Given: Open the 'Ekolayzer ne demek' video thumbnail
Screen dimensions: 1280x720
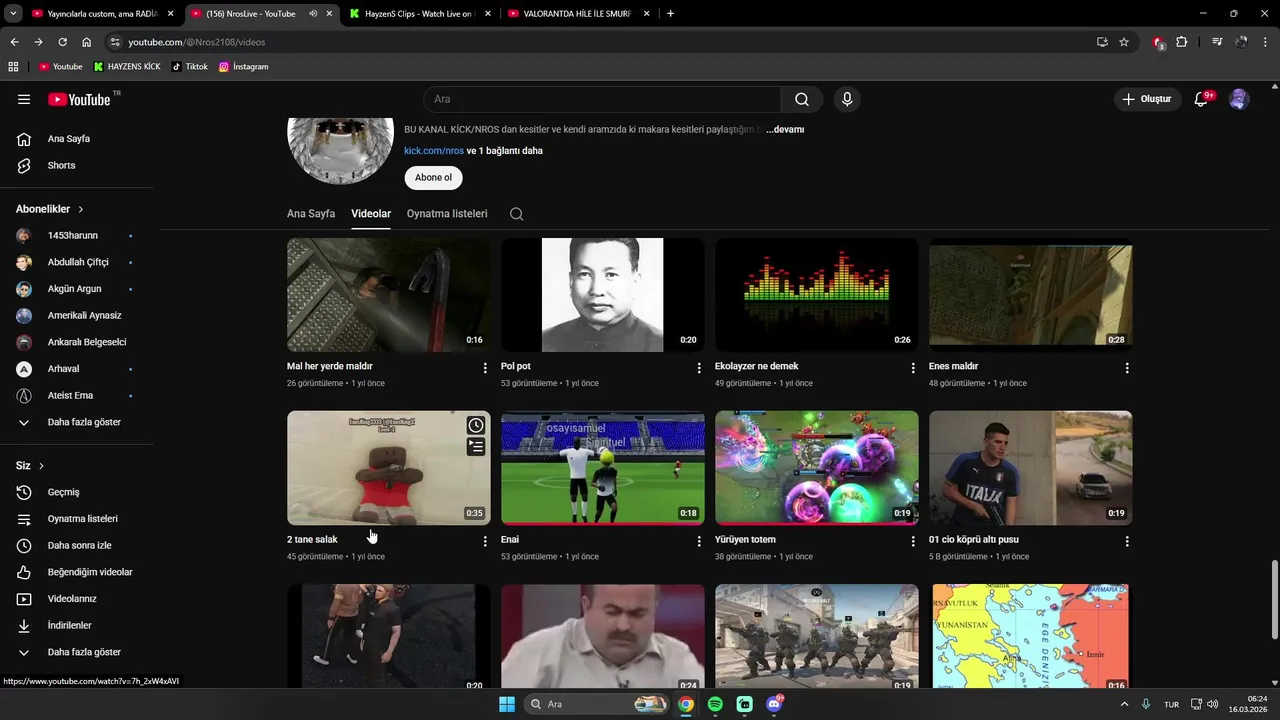Looking at the screenshot, I should tap(816, 295).
